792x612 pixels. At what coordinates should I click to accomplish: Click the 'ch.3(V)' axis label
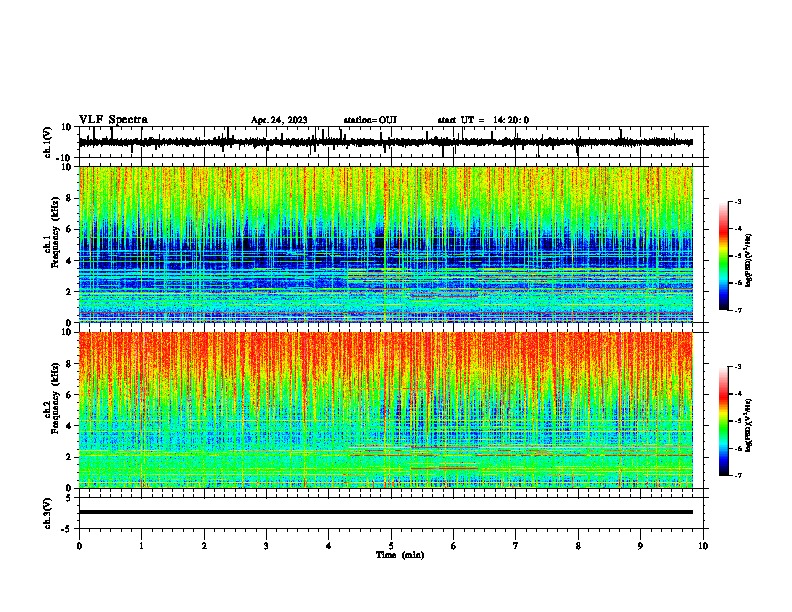pos(47,514)
